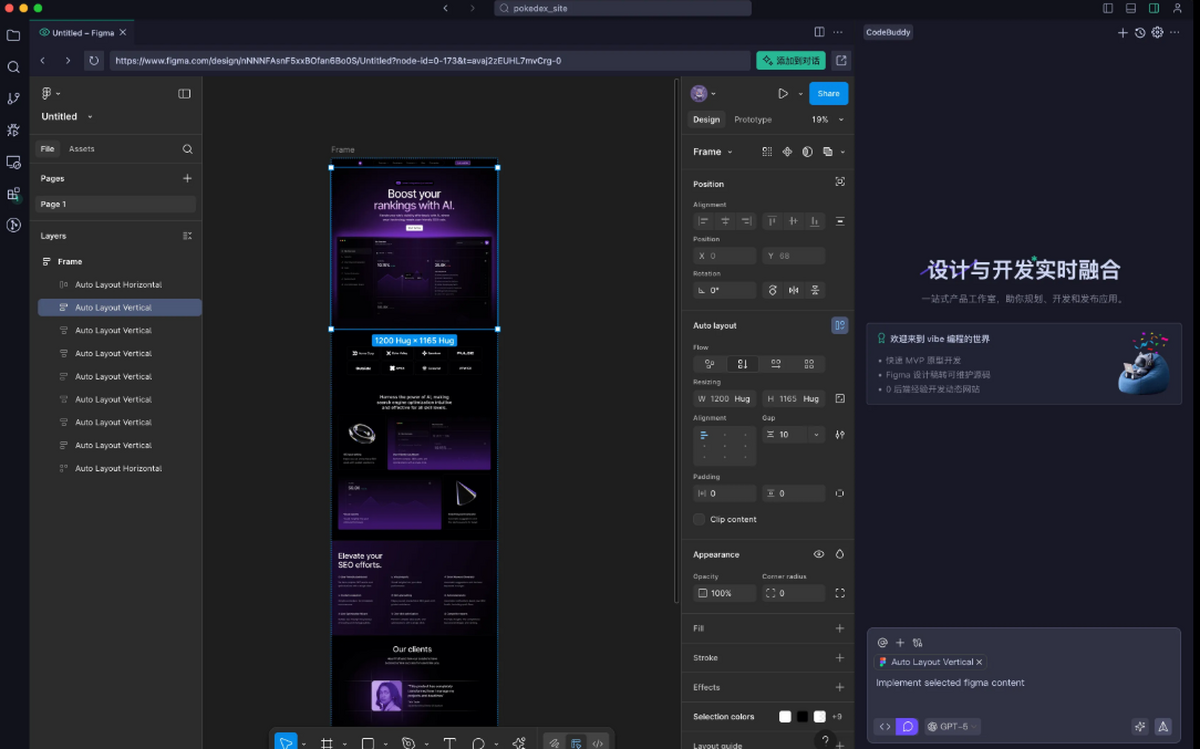Expand the GPT-5 model selector
Image resolution: width=1200 pixels, height=749 pixels.
[x=952, y=726]
